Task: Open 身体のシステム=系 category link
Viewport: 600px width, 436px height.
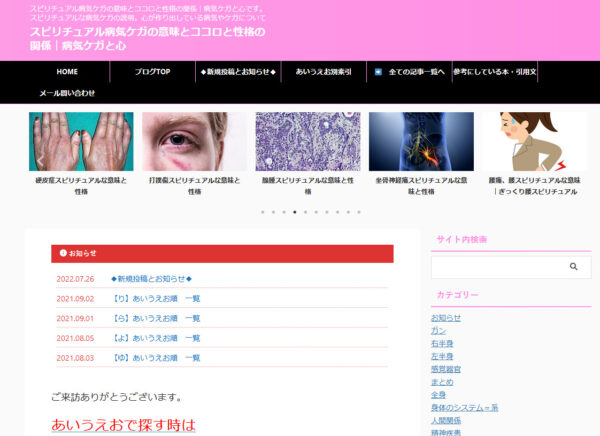Action: point(465,408)
